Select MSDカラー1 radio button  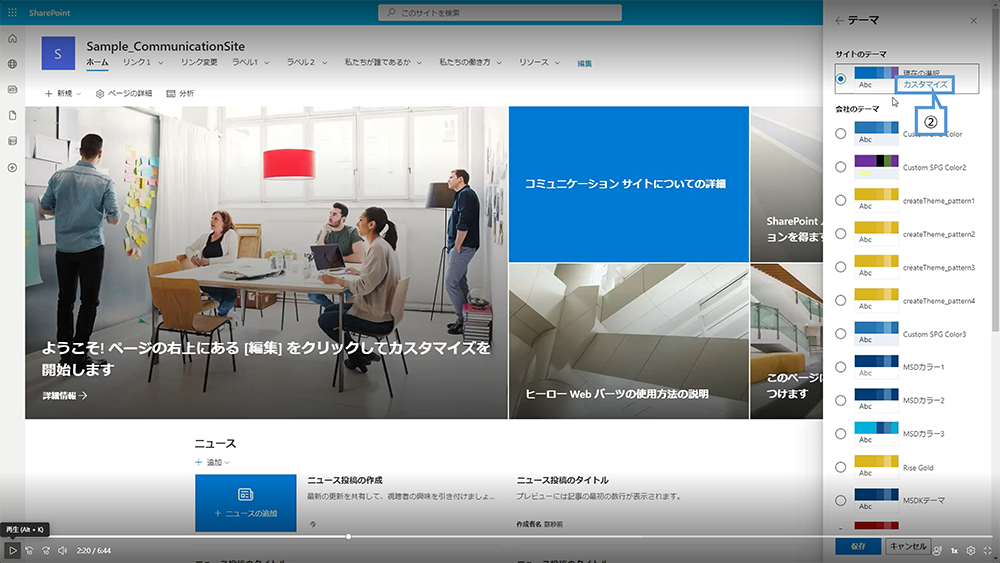tap(841, 367)
